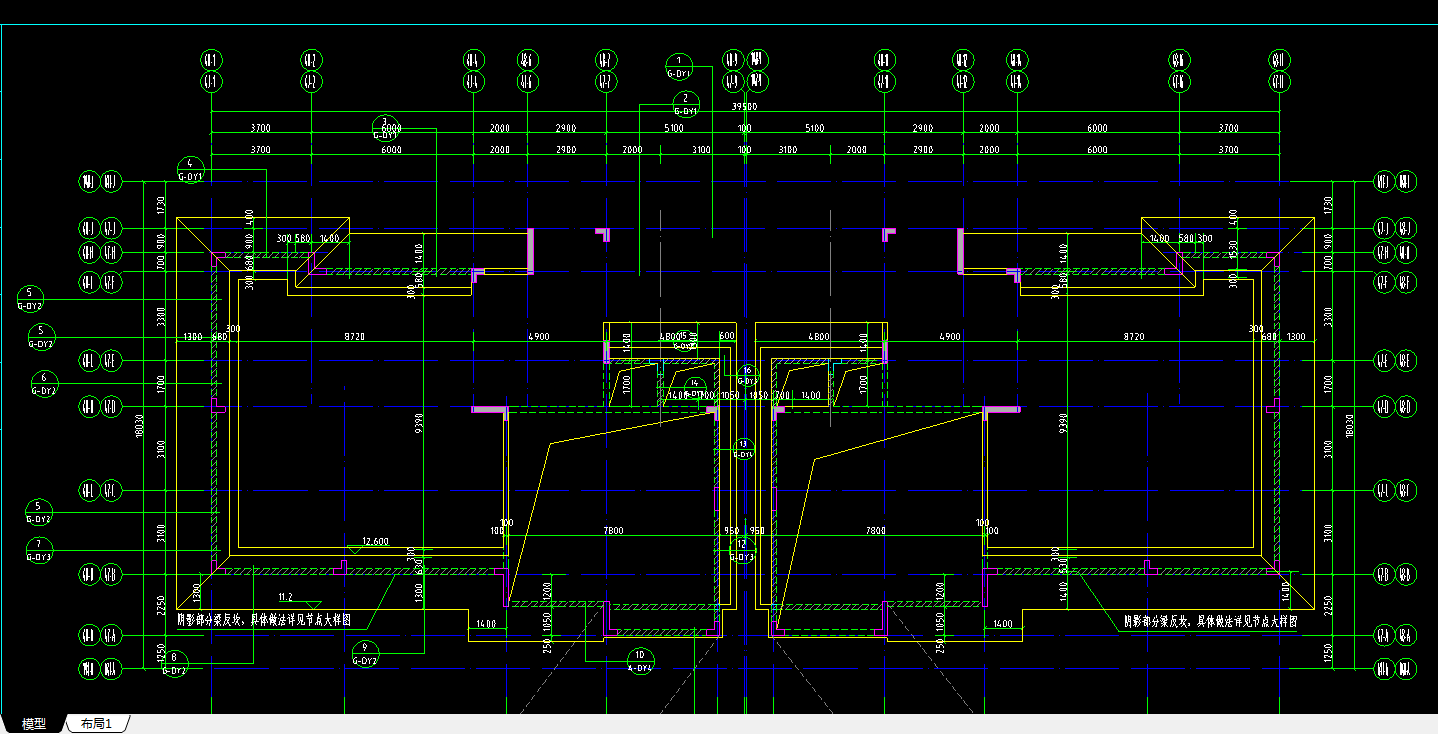Viewport: 1438px width, 734px height.
Task: Pick the 18030 vertical dimension at left edge
Action: click(140, 426)
